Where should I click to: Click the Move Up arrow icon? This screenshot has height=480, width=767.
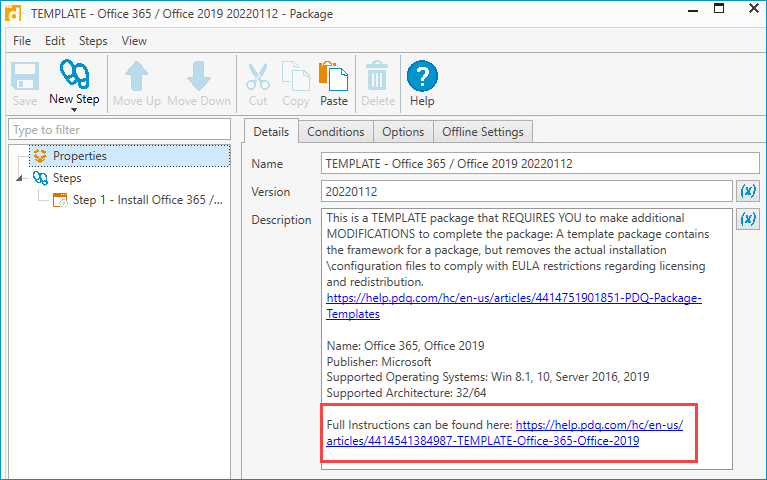(136, 76)
